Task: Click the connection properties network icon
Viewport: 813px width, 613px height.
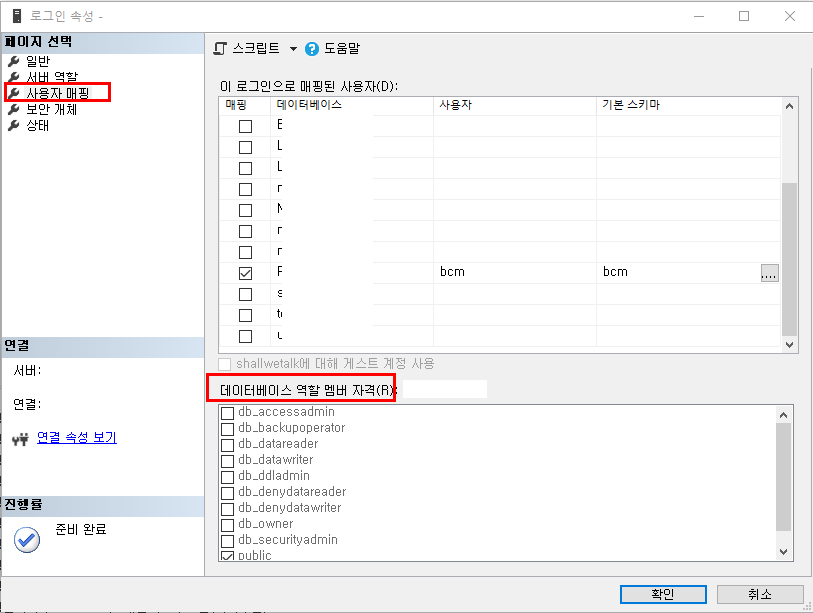Action: pos(20,439)
